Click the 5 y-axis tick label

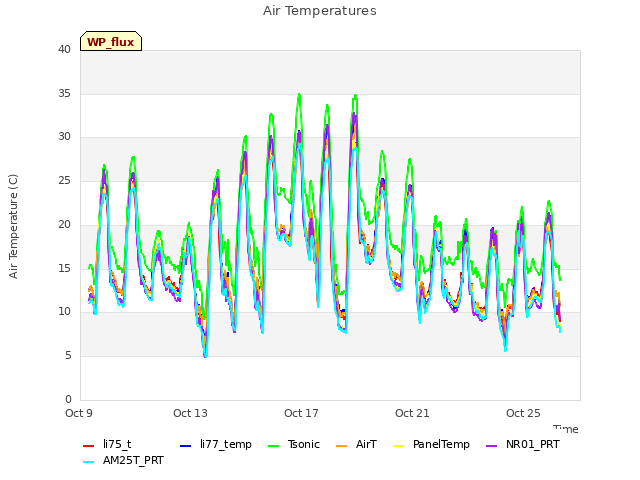click(x=68, y=356)
